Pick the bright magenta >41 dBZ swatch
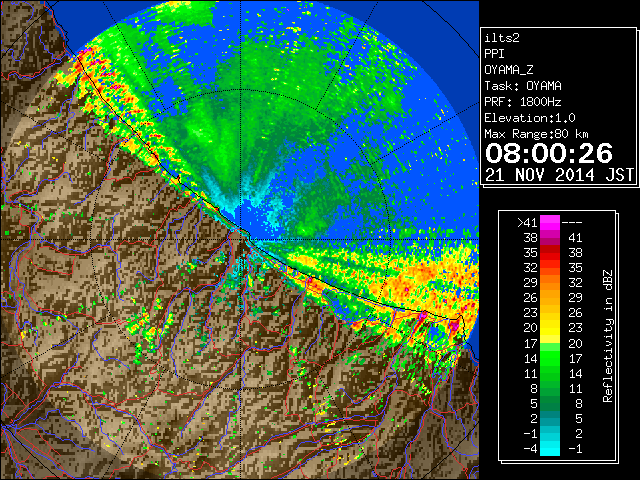 550,222
